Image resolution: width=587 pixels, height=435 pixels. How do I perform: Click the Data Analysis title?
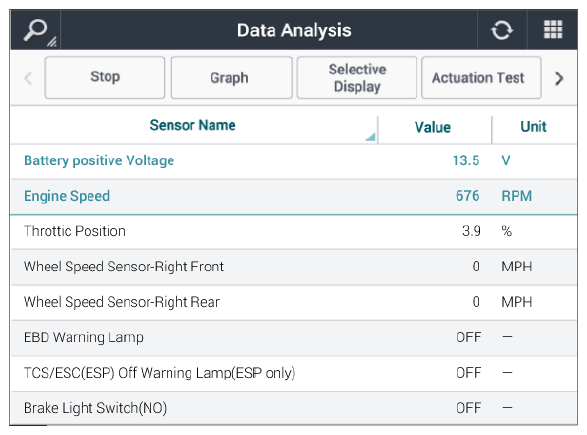coord(294,30)
